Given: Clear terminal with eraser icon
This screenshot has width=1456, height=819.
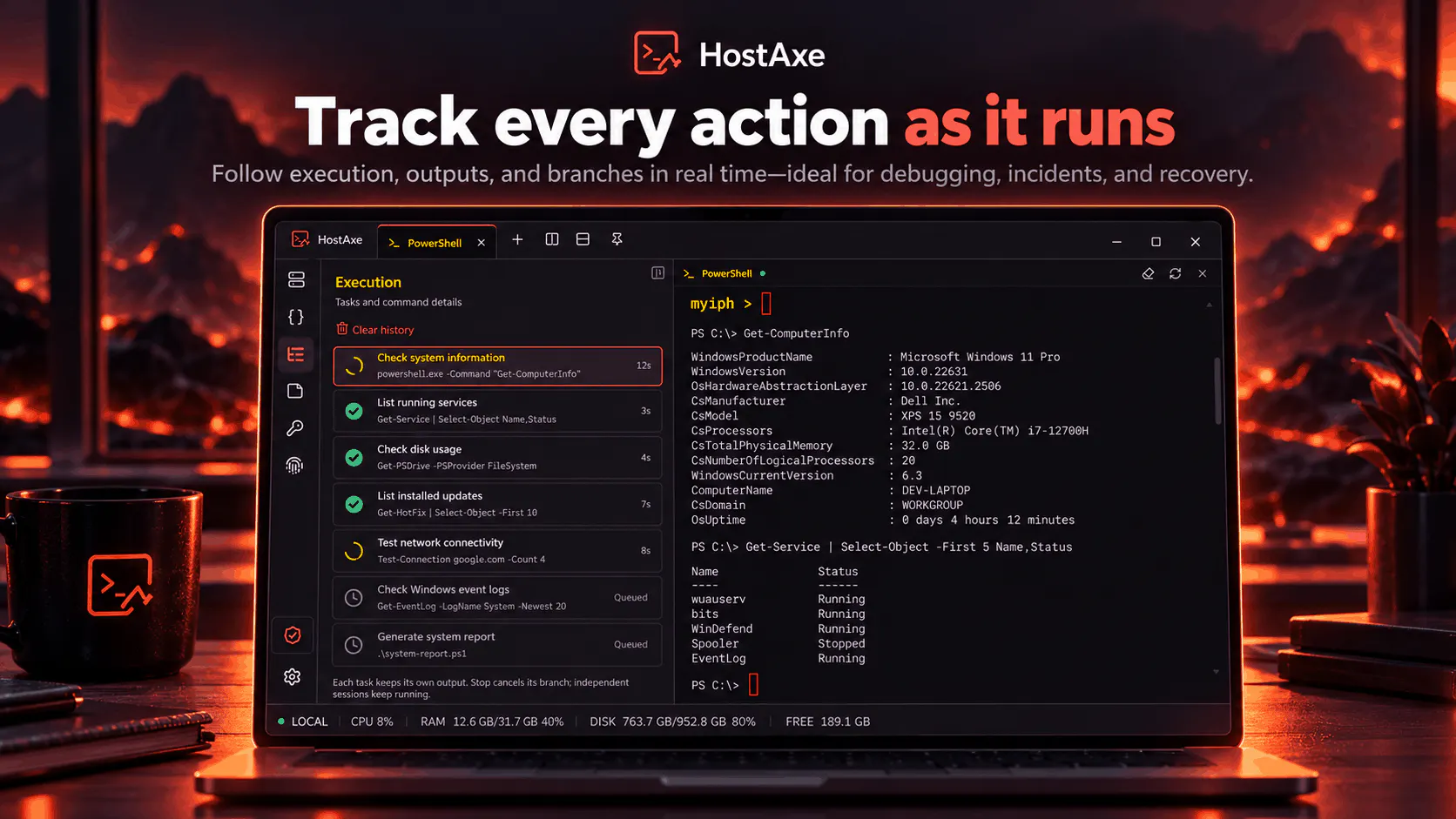Looking at the screenshot, I should coord(1148,273).
